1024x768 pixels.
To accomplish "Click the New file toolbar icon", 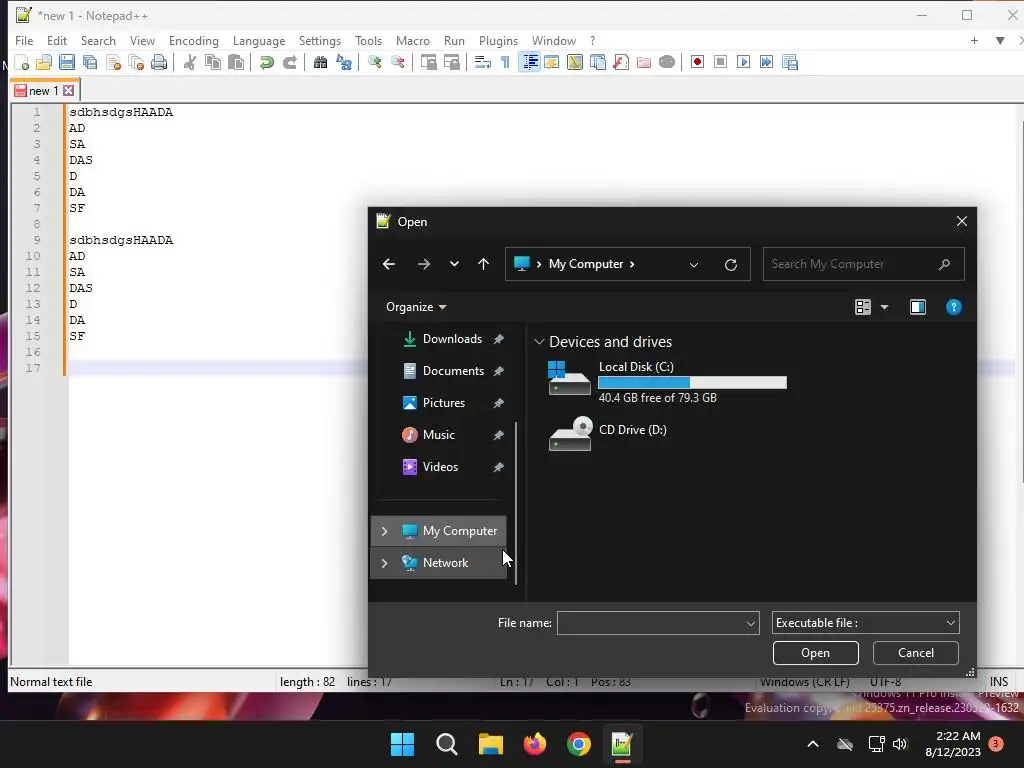I will [x=22, y=63].
